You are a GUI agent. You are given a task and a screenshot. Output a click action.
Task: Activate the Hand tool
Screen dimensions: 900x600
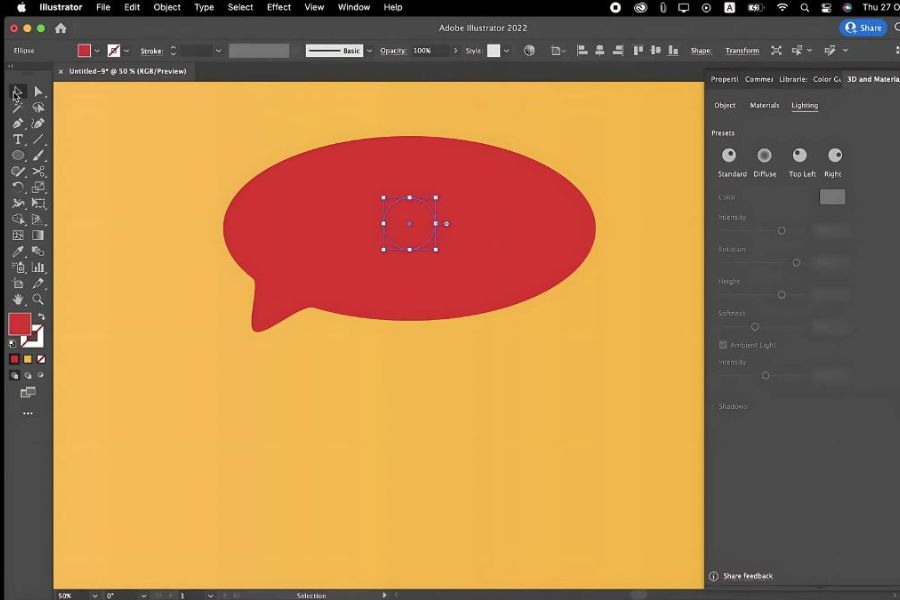click(18, 299)
